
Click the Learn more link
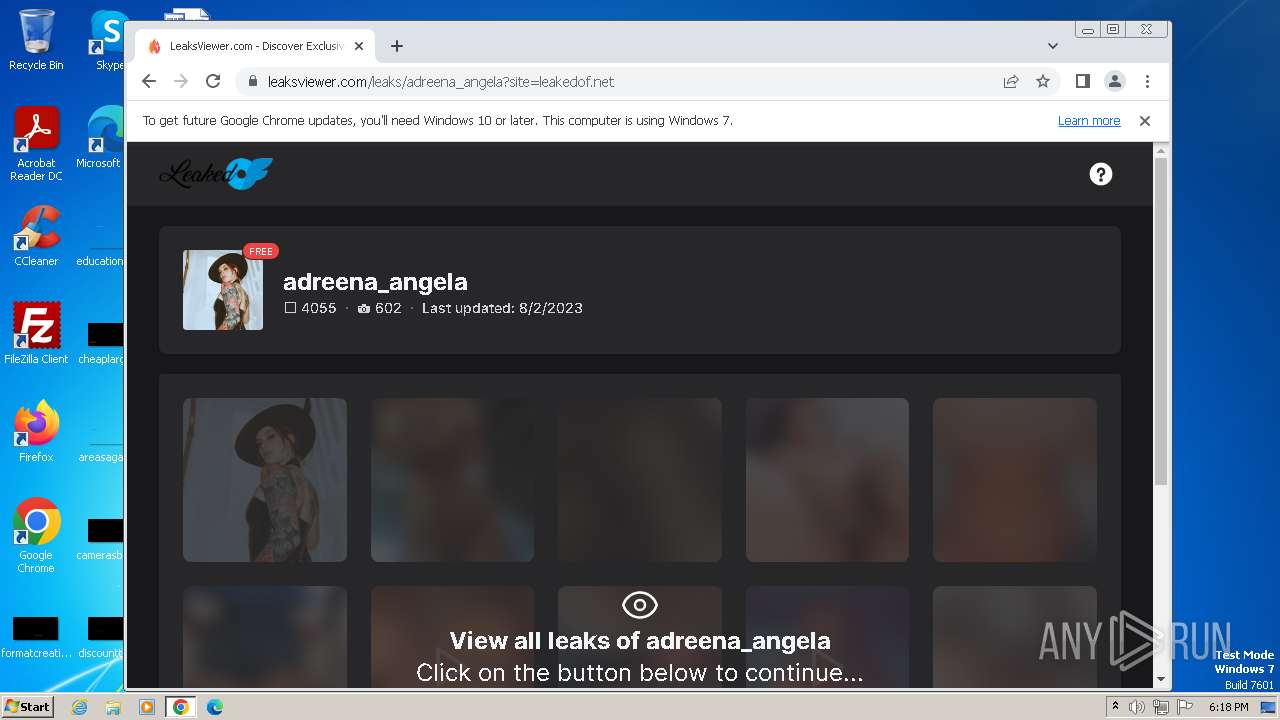pyautogui.click(x=1089, y=121)
